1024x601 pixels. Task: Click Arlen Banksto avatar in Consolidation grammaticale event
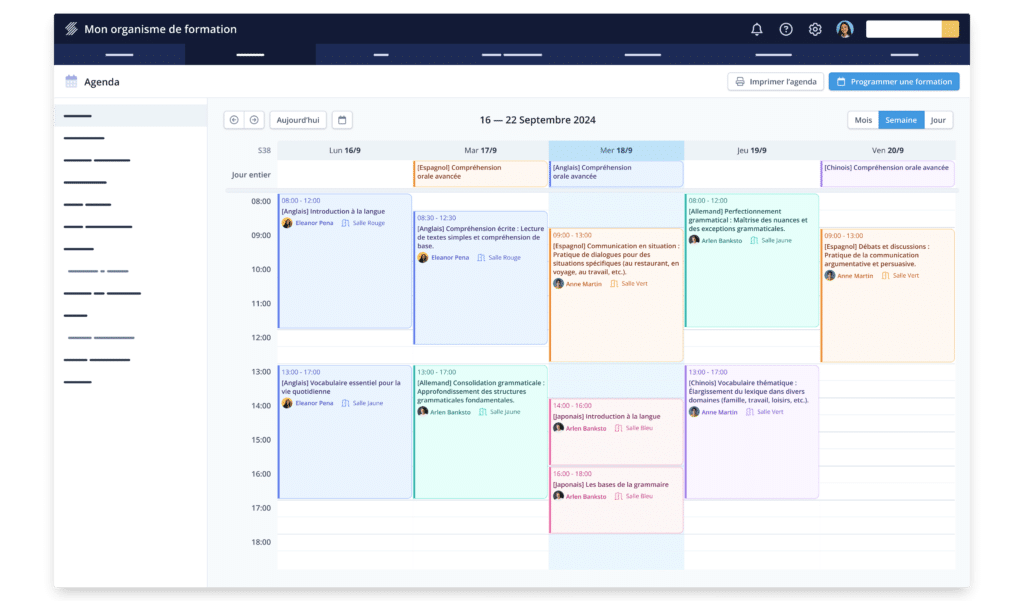tap(423, 412)
